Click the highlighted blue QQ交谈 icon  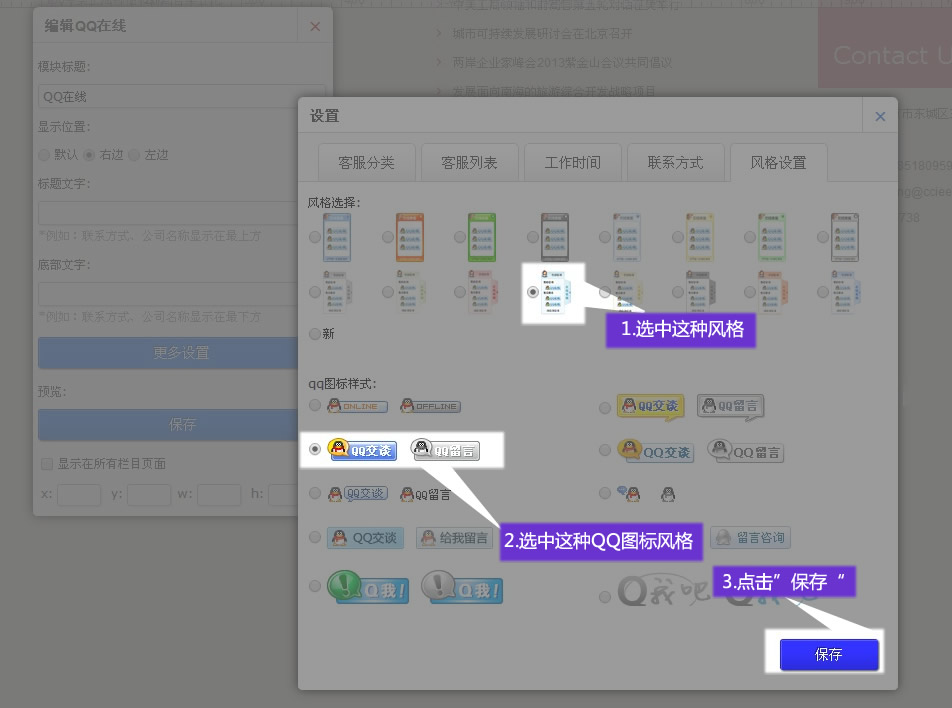[362, 449]
